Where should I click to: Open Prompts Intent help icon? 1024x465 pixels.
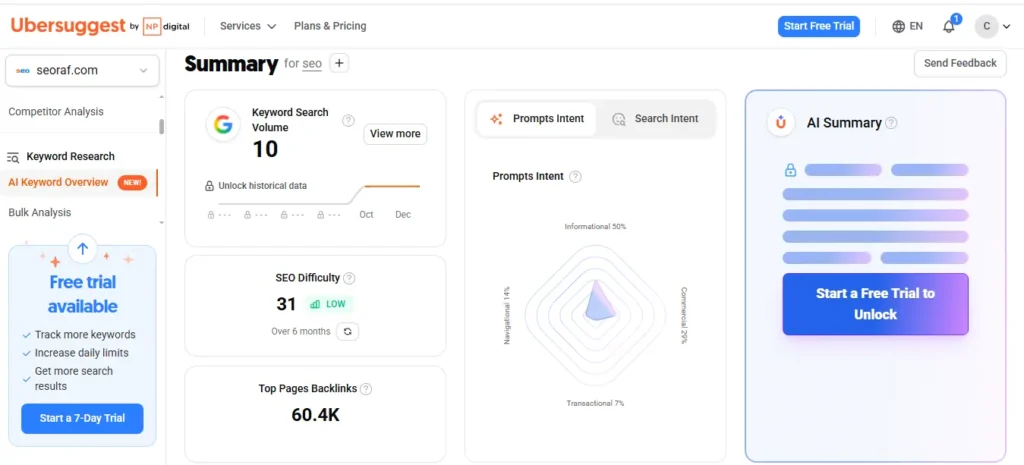point(575,176)
